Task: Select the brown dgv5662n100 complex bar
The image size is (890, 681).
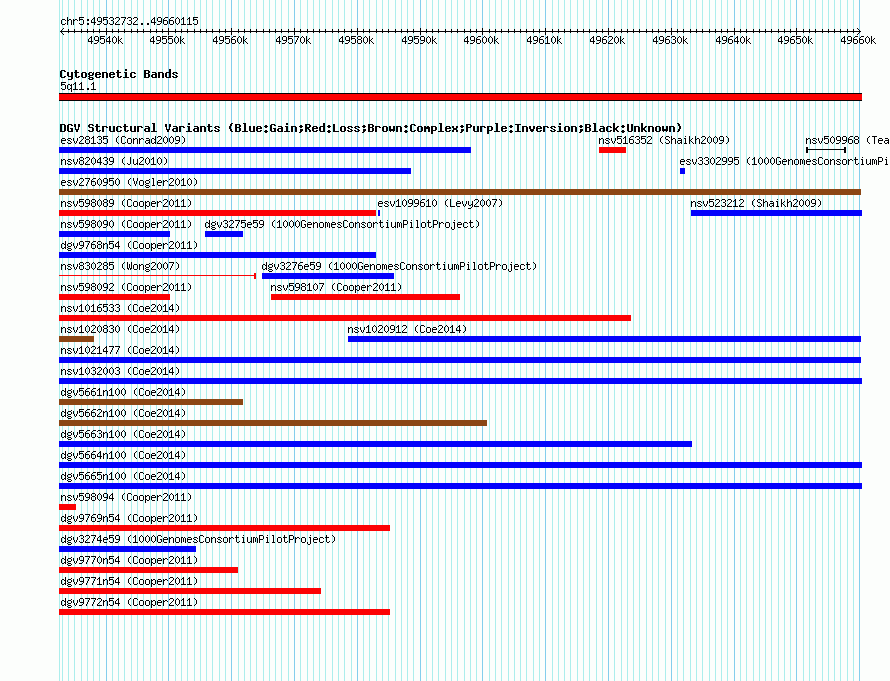Action: tap(273, 423)
